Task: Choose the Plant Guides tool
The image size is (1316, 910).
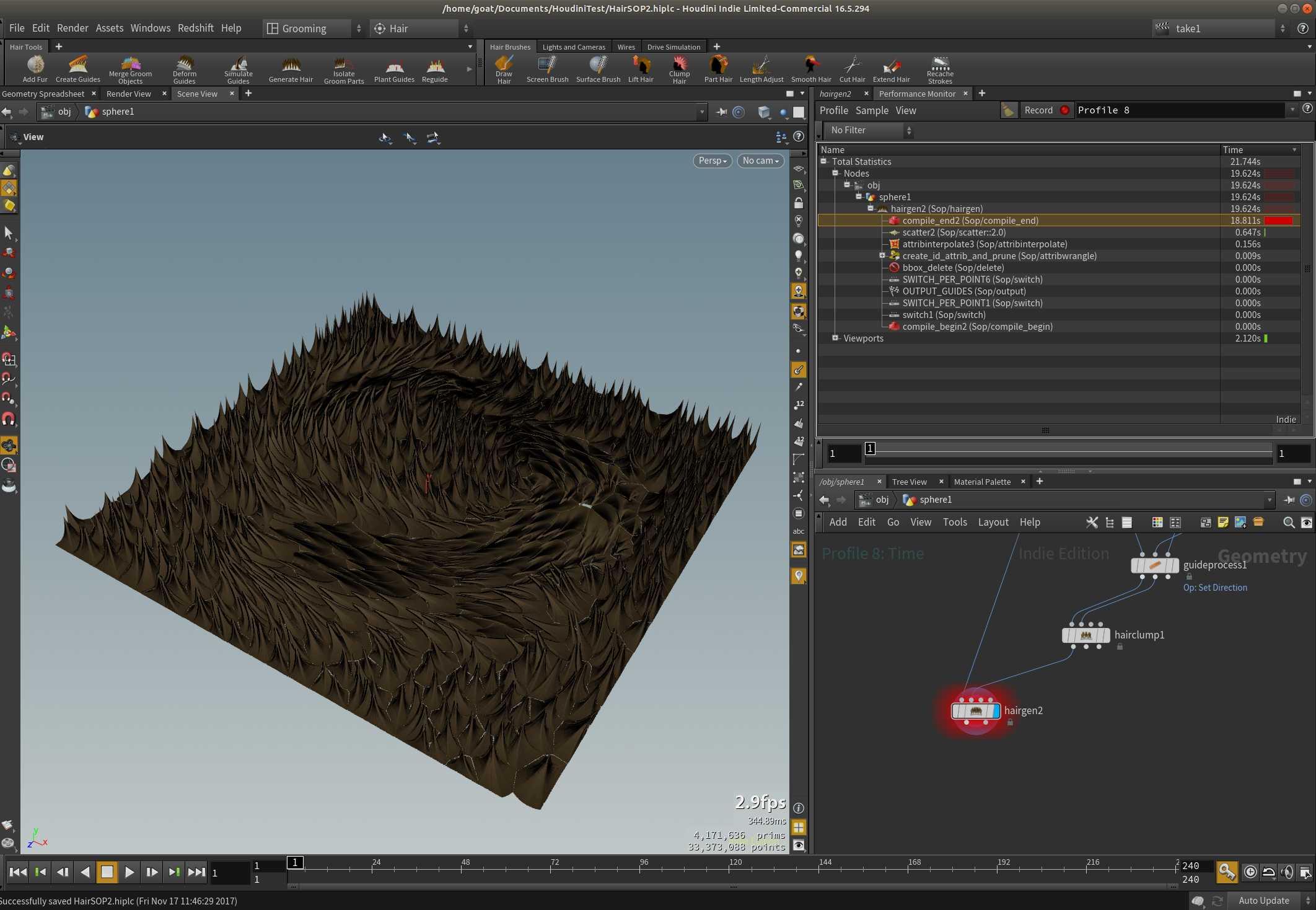Action: pyautogui.click(x=394, y=69)
